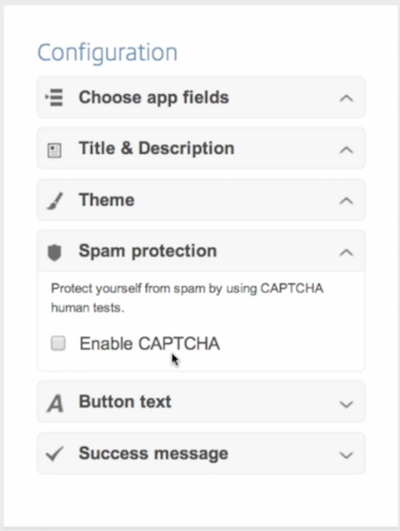Click the document icon beside Title & Description
The image size is (400, 531).
(54, 150)
